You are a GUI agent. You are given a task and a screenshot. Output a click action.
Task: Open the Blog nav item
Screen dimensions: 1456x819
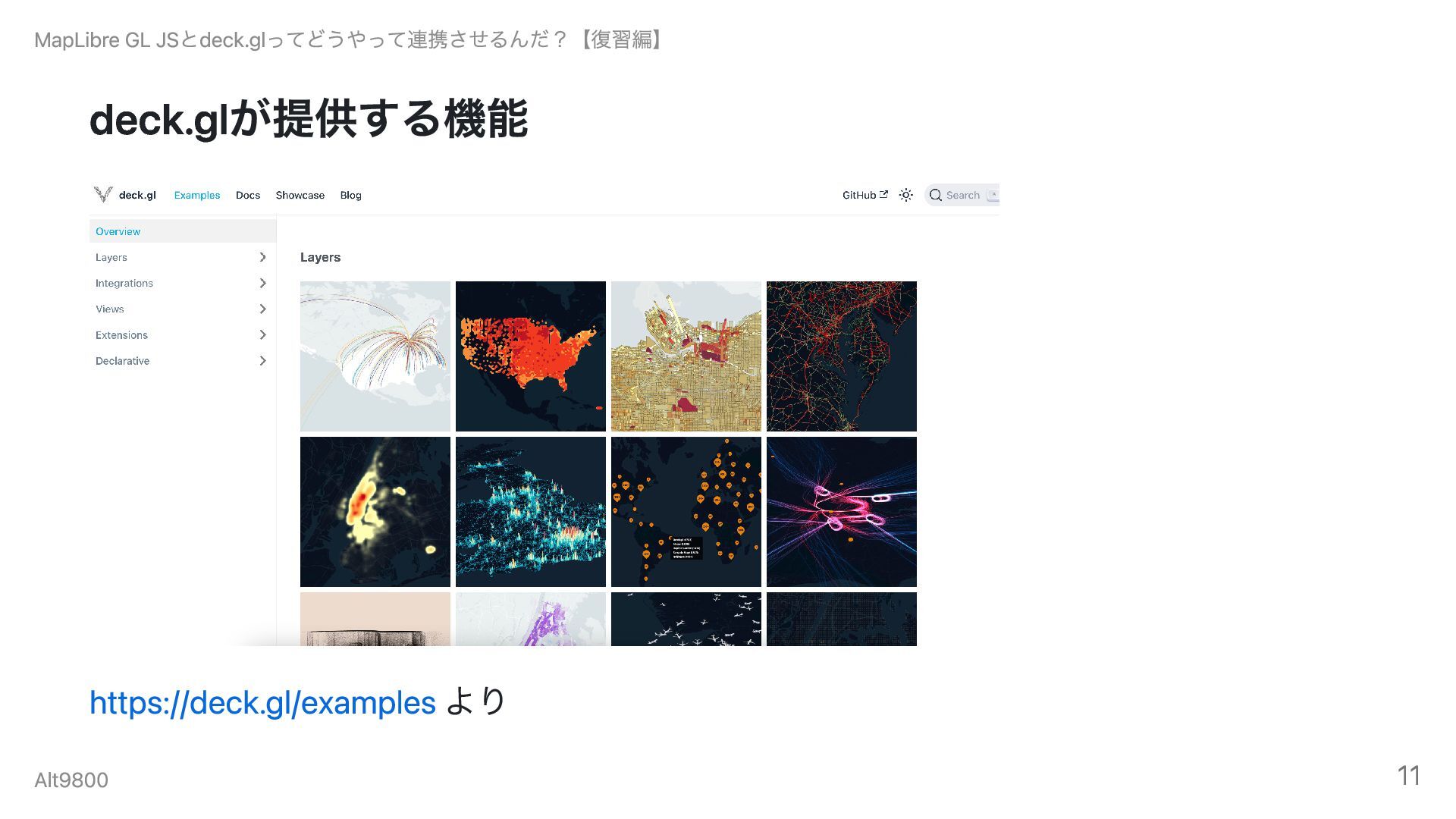350,195
